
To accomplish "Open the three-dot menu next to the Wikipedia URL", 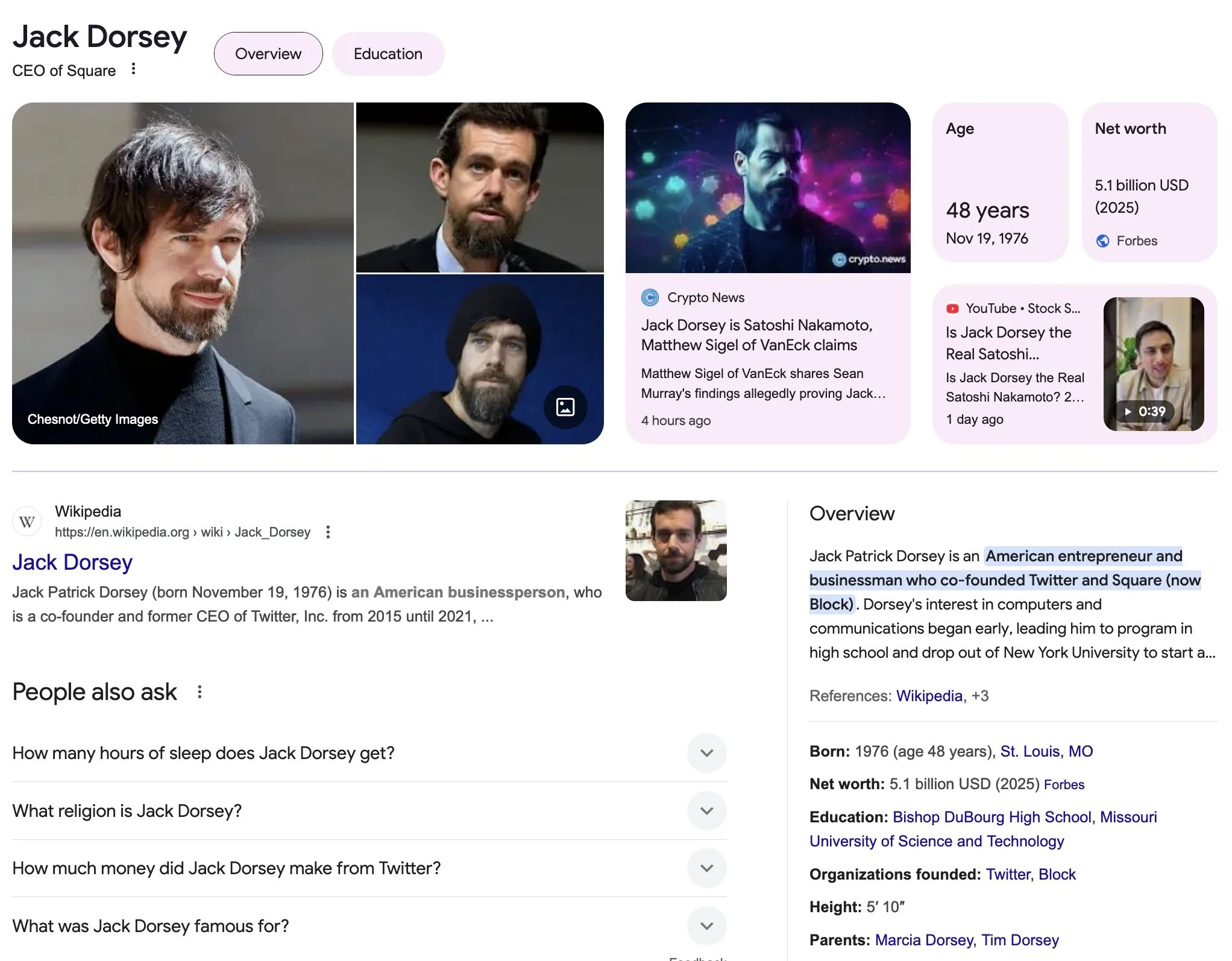I will (x=328, y=532).
